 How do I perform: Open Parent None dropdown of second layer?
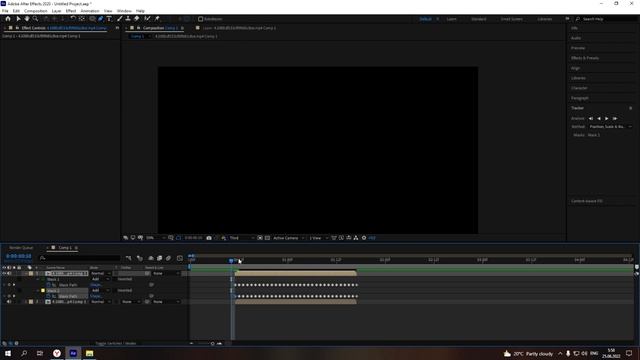(166, 302)
